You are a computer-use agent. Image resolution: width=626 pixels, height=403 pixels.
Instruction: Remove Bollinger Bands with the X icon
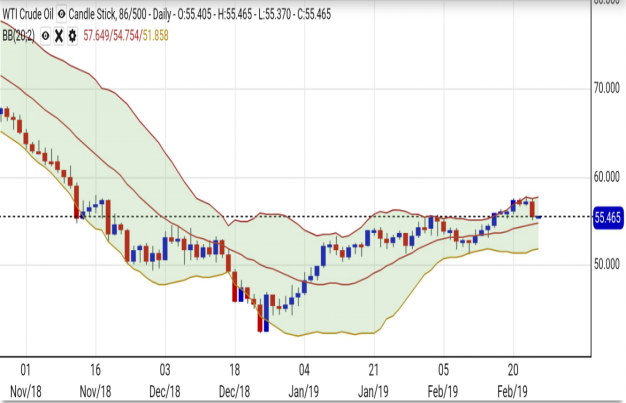(58, 35)
